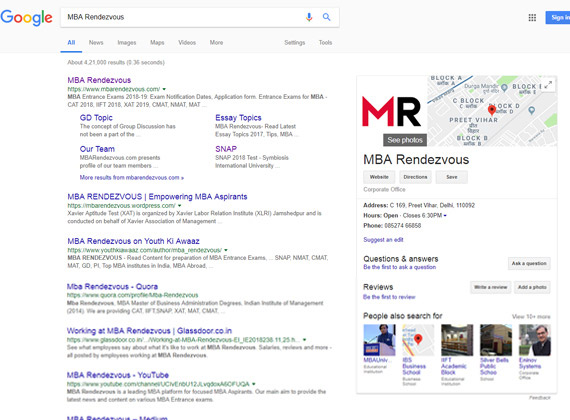Click the Ask a question button
570x420 pixels.
click(529, 263)
